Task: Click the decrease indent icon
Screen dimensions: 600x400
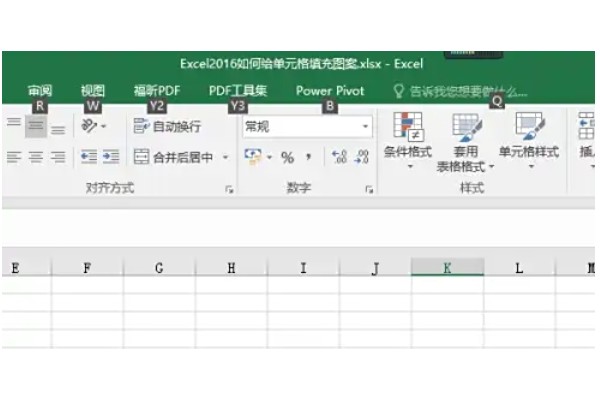Action: [x=89, y=157]
